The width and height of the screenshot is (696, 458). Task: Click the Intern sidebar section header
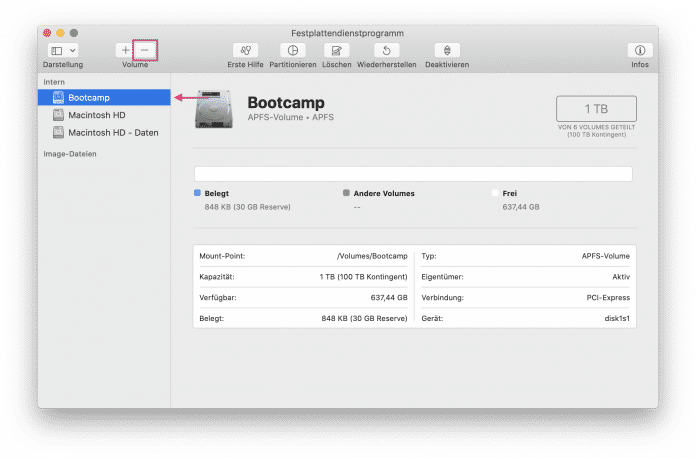pos(55,80)
